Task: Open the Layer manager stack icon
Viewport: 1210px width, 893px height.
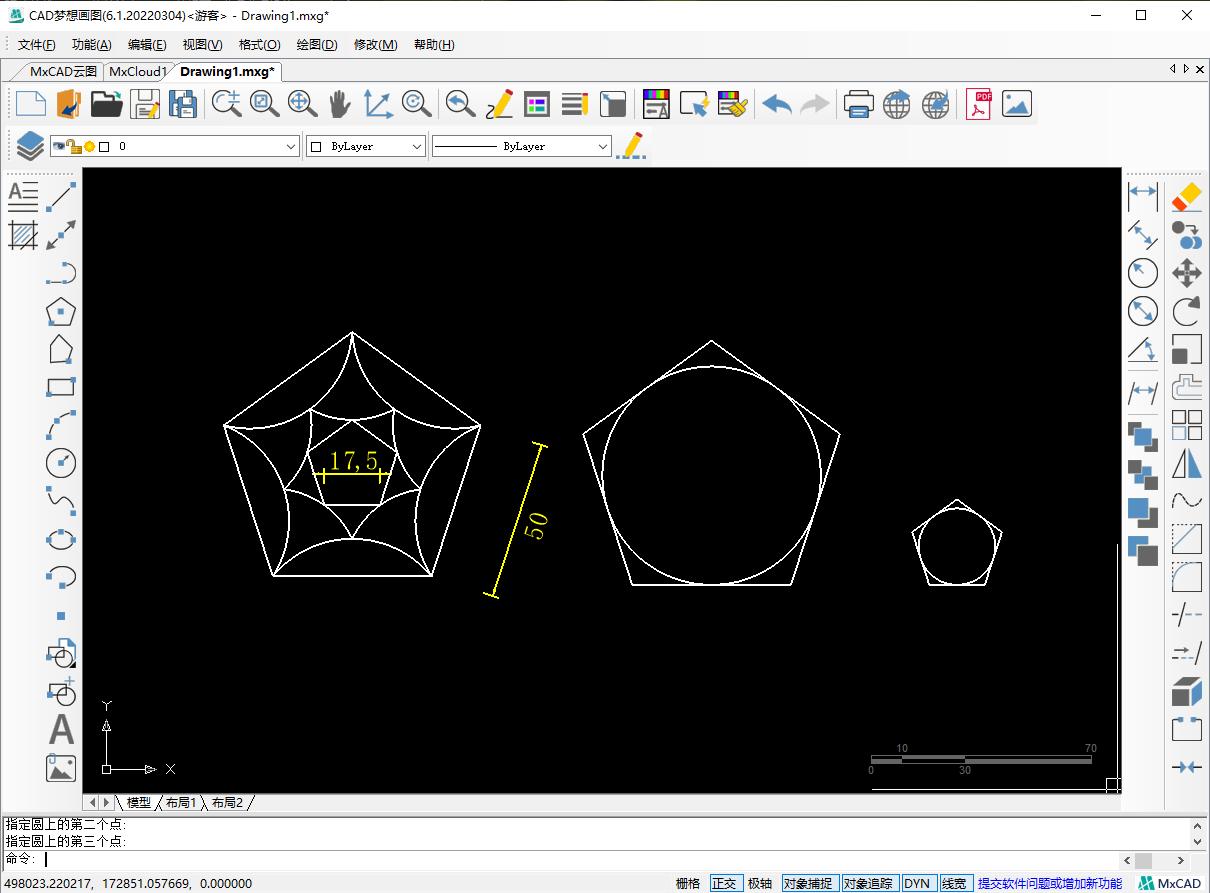Action: pyautogui.click(x=30, y=146)
